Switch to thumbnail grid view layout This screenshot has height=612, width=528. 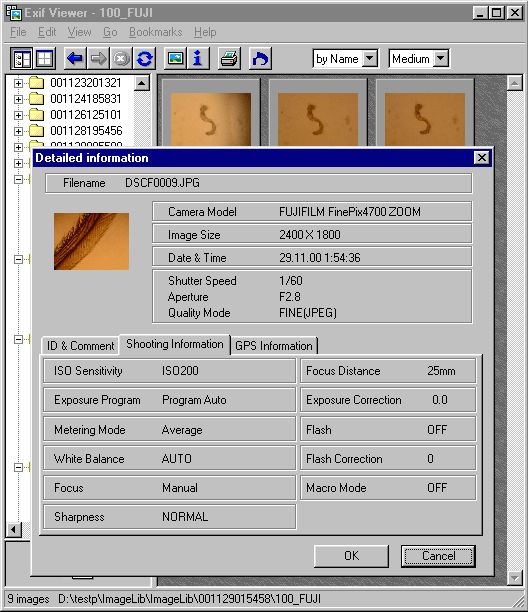(x=45, y=59)
